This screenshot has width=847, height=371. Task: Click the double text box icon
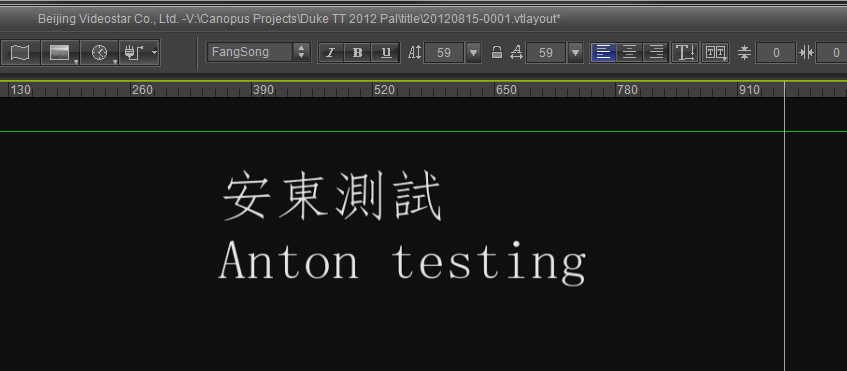pos(715,52)
